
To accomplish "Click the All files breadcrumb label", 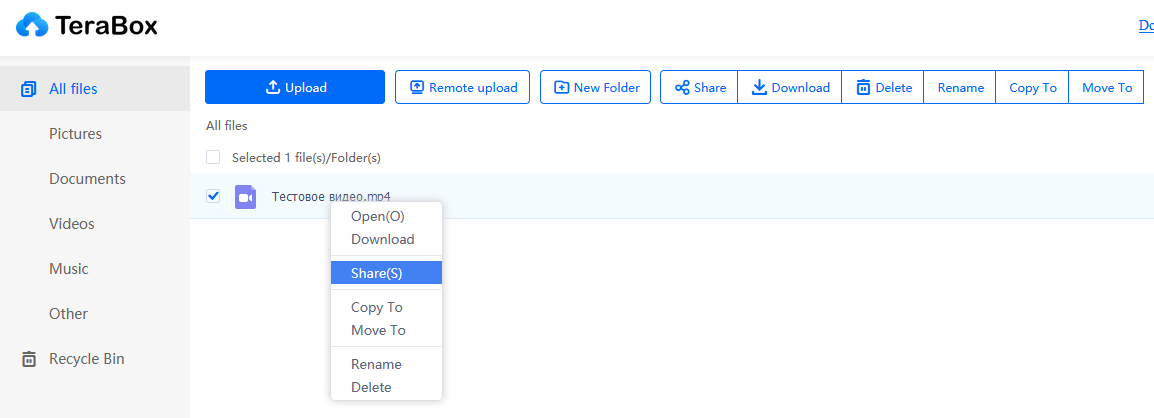I will (227, 126).
